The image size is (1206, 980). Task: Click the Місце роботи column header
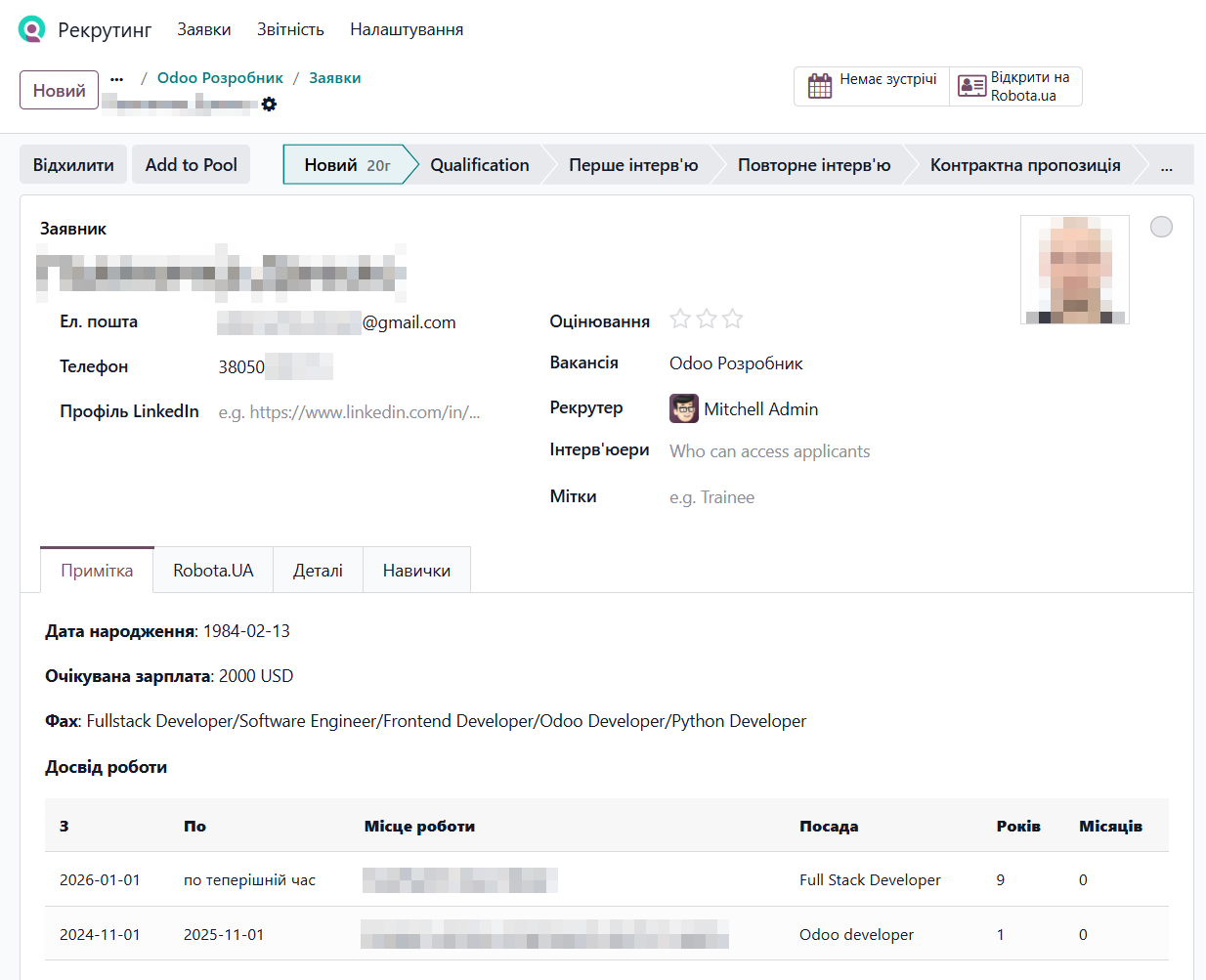[x=419, y=827]
